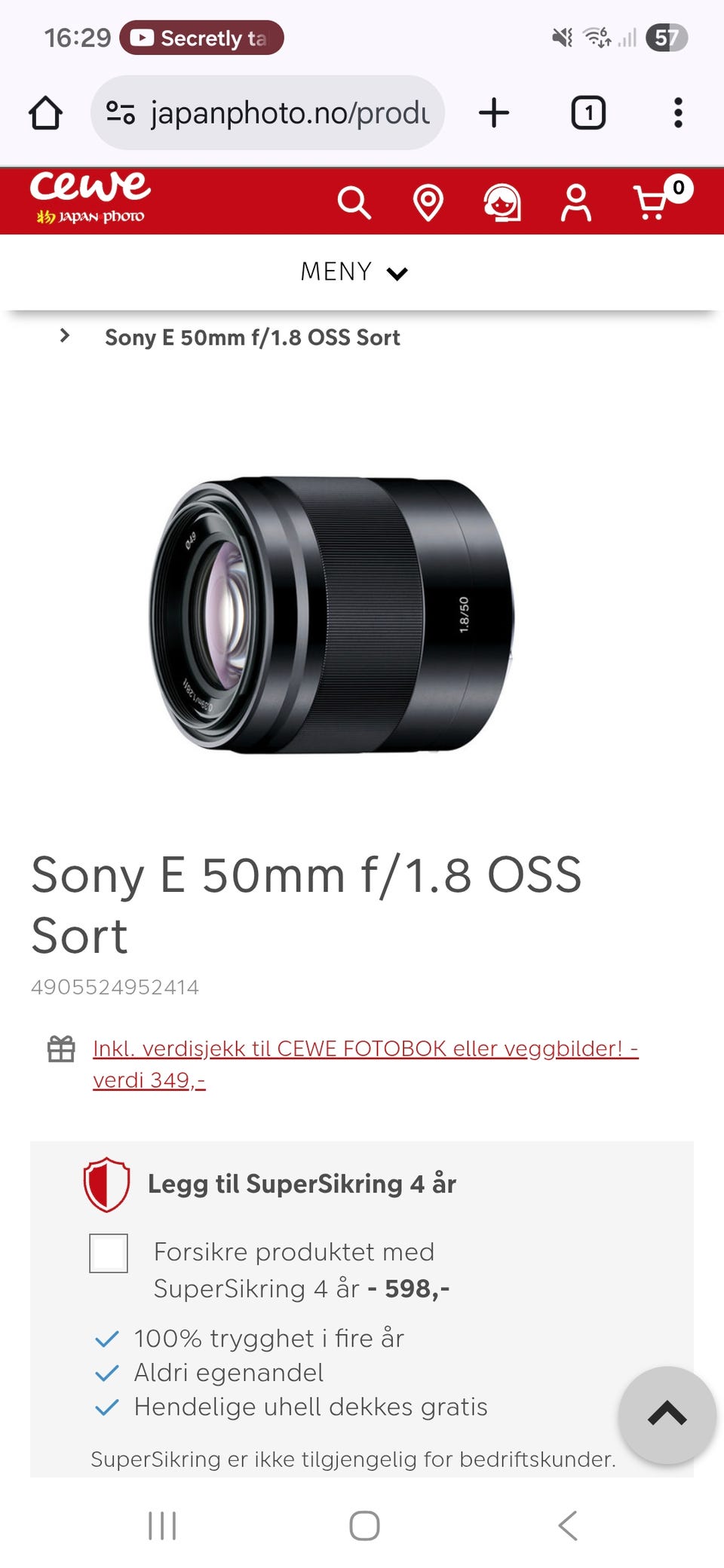Click the breadcrumb chevron arrow
724x1568 pixels.
(65, 336)
